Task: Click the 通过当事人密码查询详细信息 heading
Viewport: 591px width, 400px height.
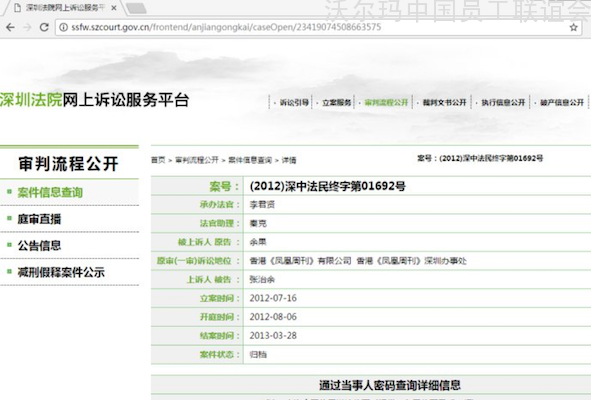Action: click(390, 385)
